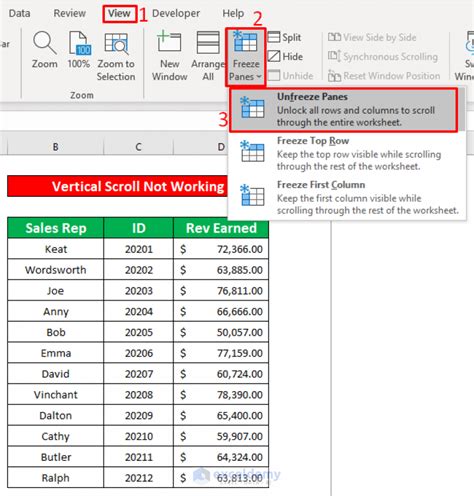The image size is (474, 496).
Task: Click the Zoom magnifier icon
Action: click(x=44, y=43)
